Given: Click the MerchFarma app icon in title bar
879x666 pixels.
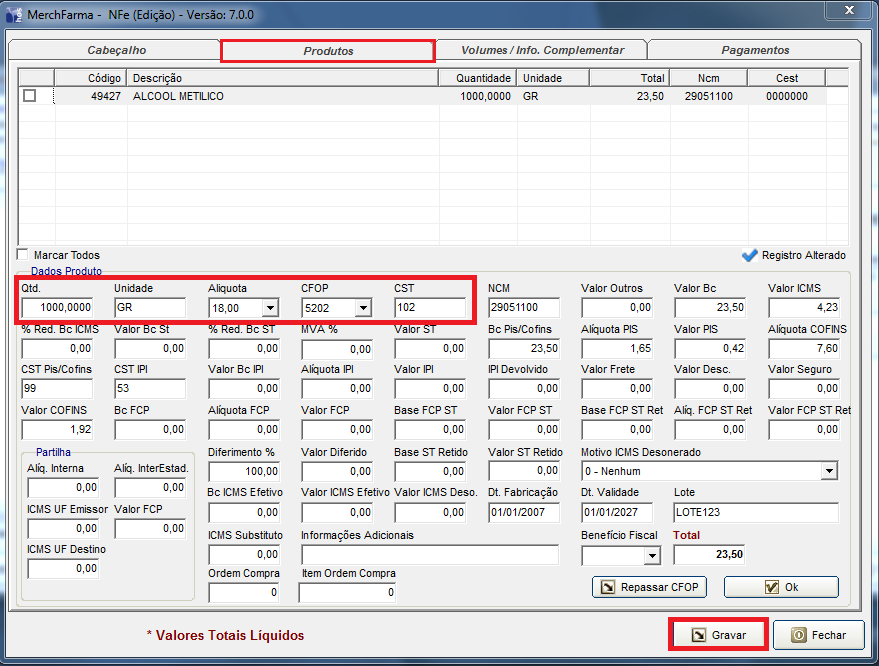Looking at the screenshot, I should [14, 13].
